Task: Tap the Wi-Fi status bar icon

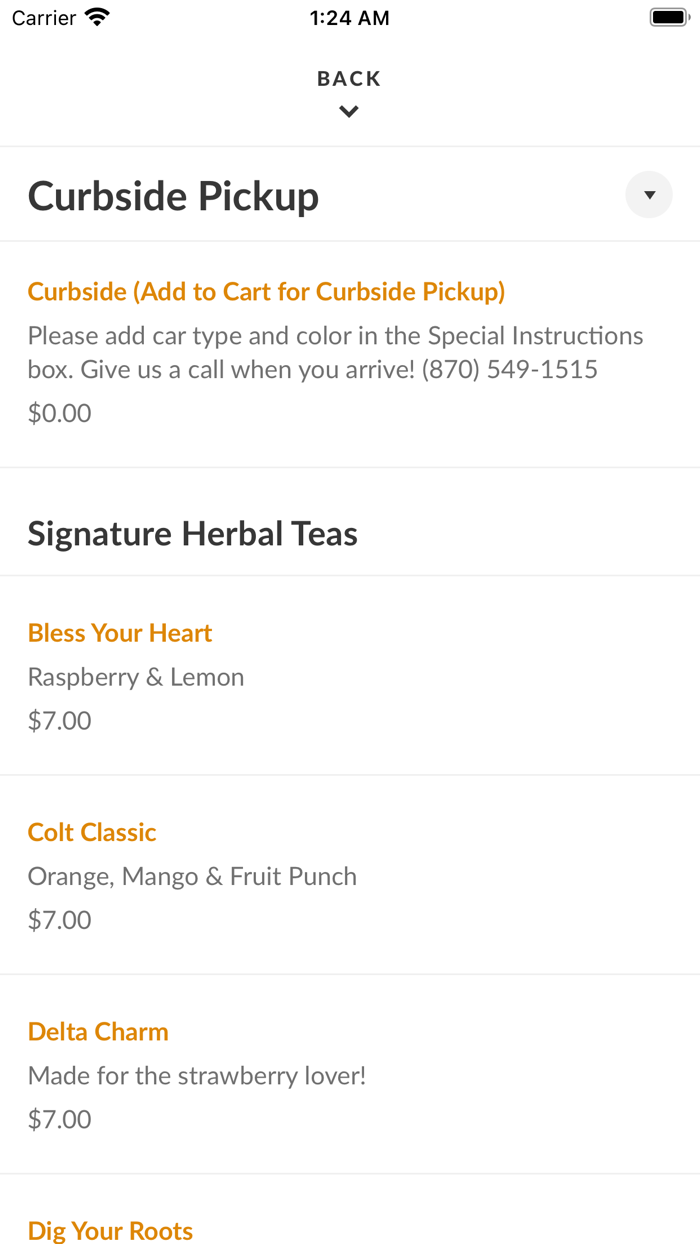Action: coord(97,17)
